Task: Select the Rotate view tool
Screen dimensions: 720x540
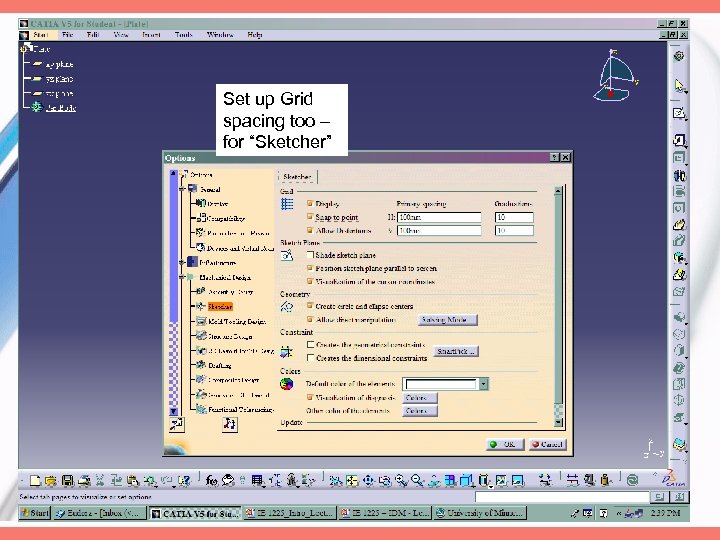Action: pos(385,480)
